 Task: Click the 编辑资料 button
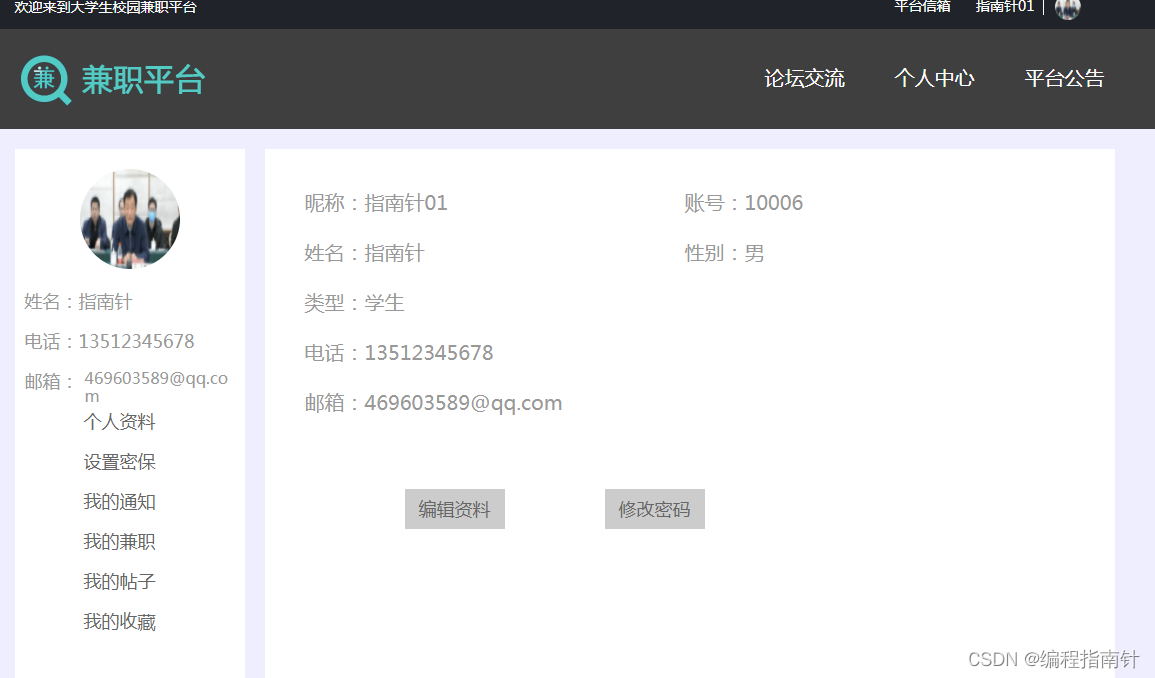click(x=454, y=509)
